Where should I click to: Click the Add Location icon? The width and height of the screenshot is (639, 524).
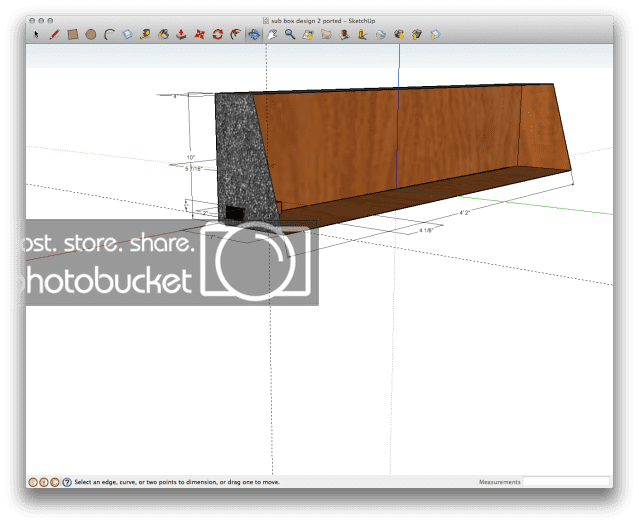(308, 35)
